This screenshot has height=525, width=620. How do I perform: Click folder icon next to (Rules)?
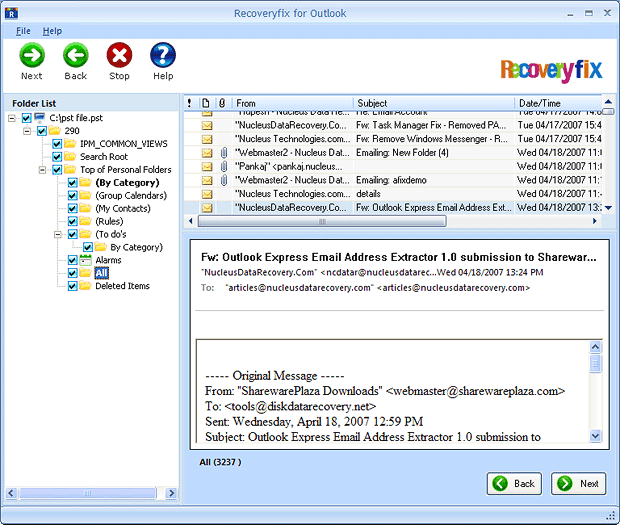[x=85, y=221]
